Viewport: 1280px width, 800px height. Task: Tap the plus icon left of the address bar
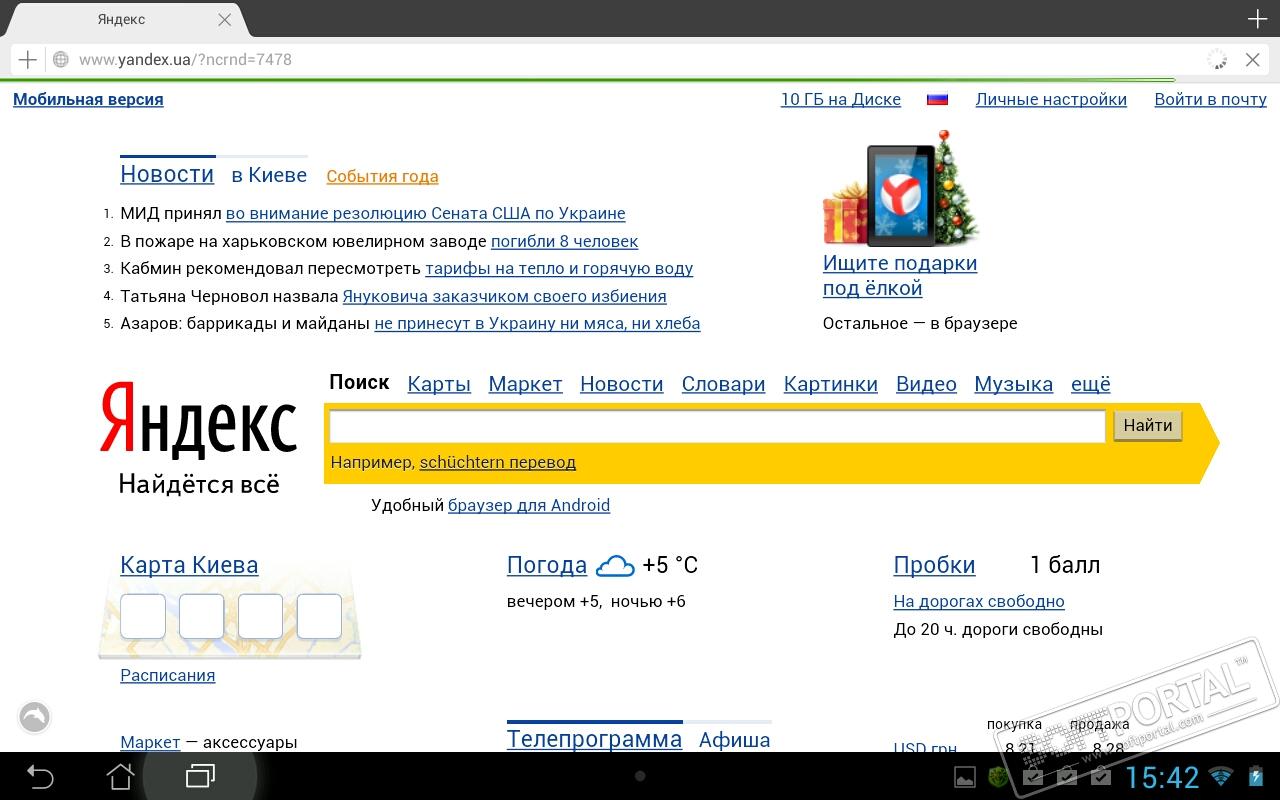[x=27, y=60]
